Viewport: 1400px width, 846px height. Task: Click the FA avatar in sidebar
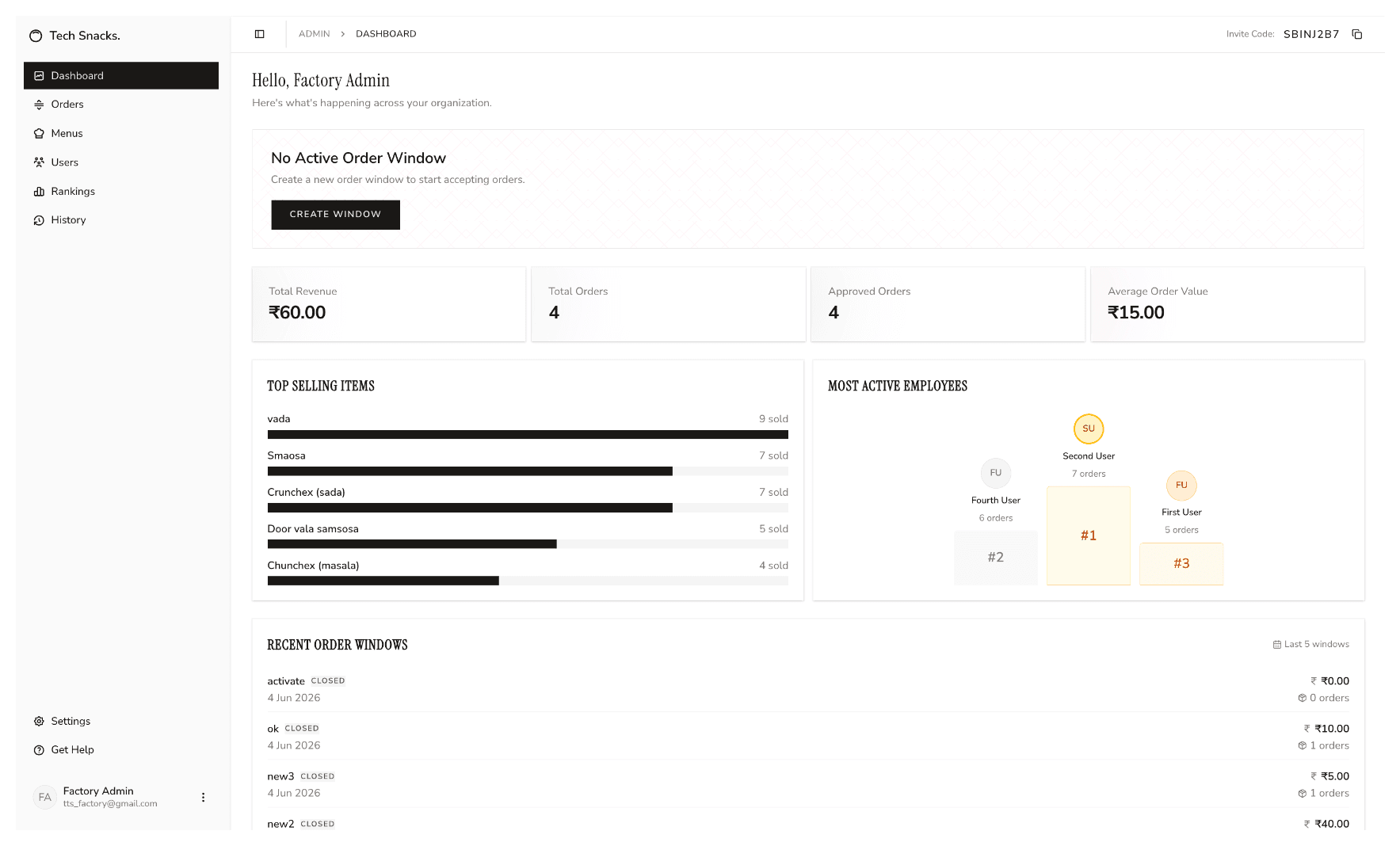click(45, 798)
